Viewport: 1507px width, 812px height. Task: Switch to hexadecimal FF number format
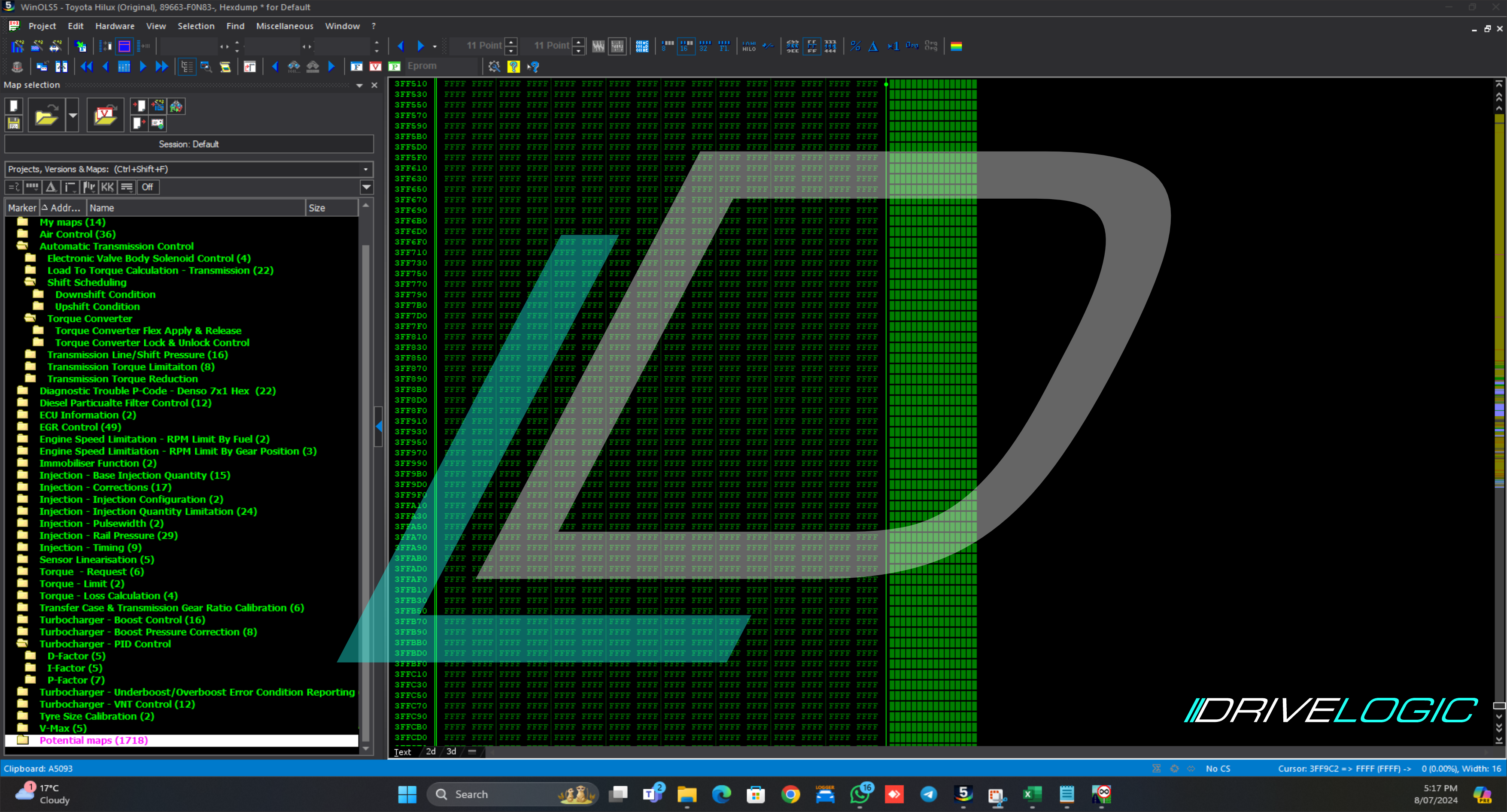812,46
